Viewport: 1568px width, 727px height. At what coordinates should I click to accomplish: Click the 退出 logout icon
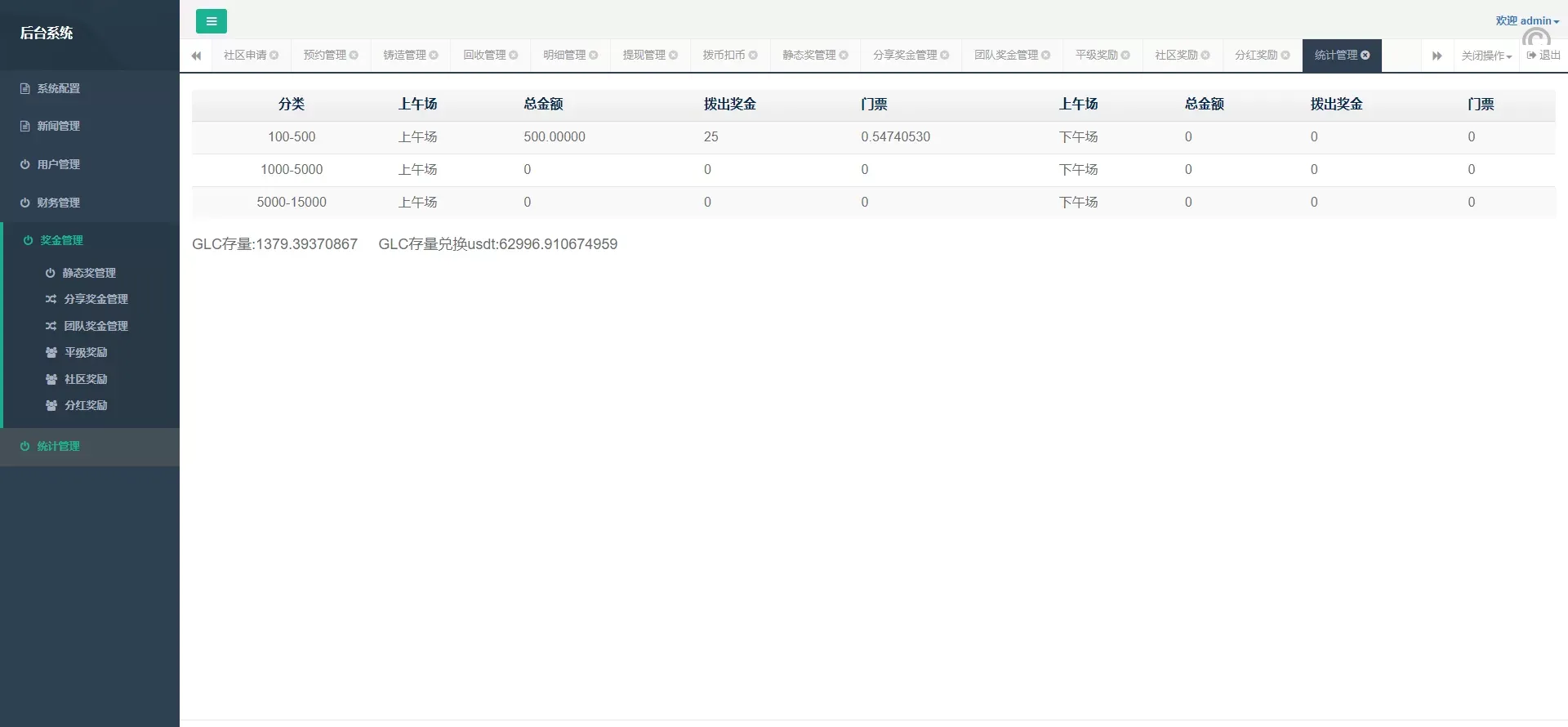[1531, 56]
